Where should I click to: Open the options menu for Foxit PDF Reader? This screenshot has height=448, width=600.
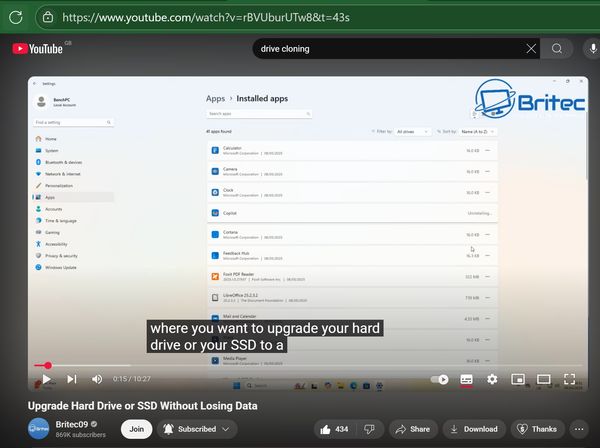tap(488, 277)
